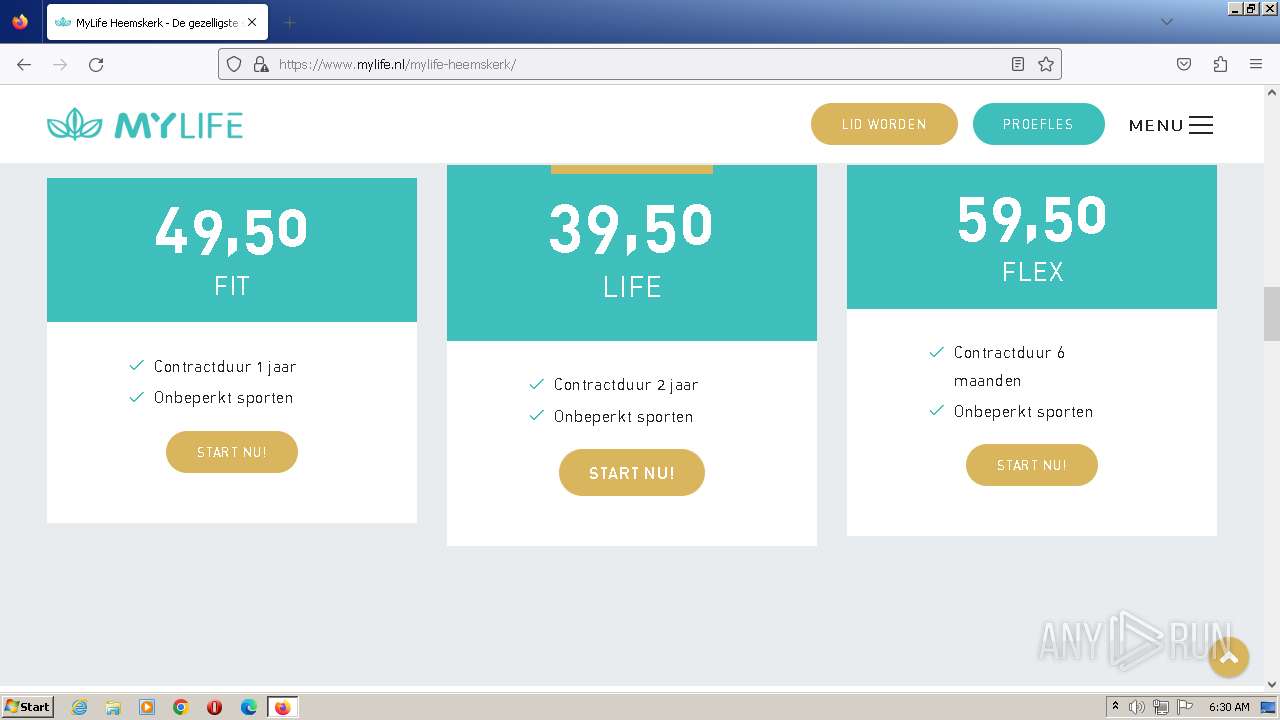
Task: Click the page vertical scrollbar thumb
Action: pyautogui.click(x=1271, y=313)
